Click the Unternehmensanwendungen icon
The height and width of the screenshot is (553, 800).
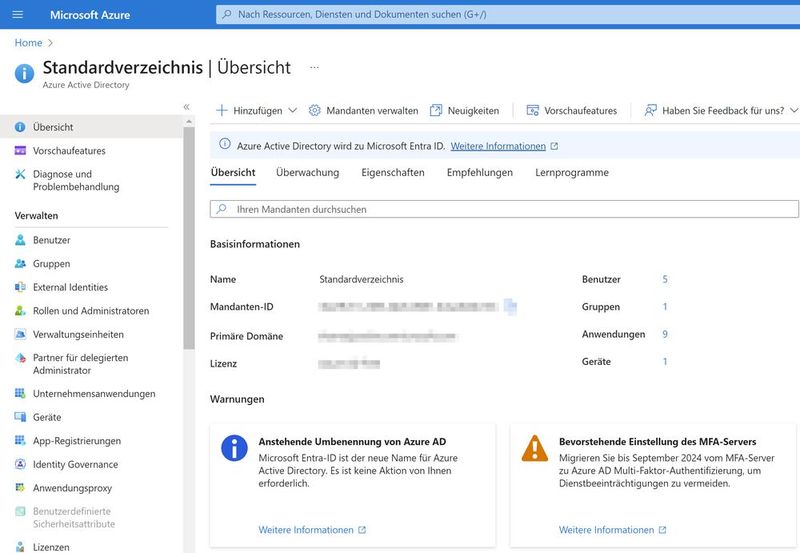pyautogui.click(x=20, y=393)
